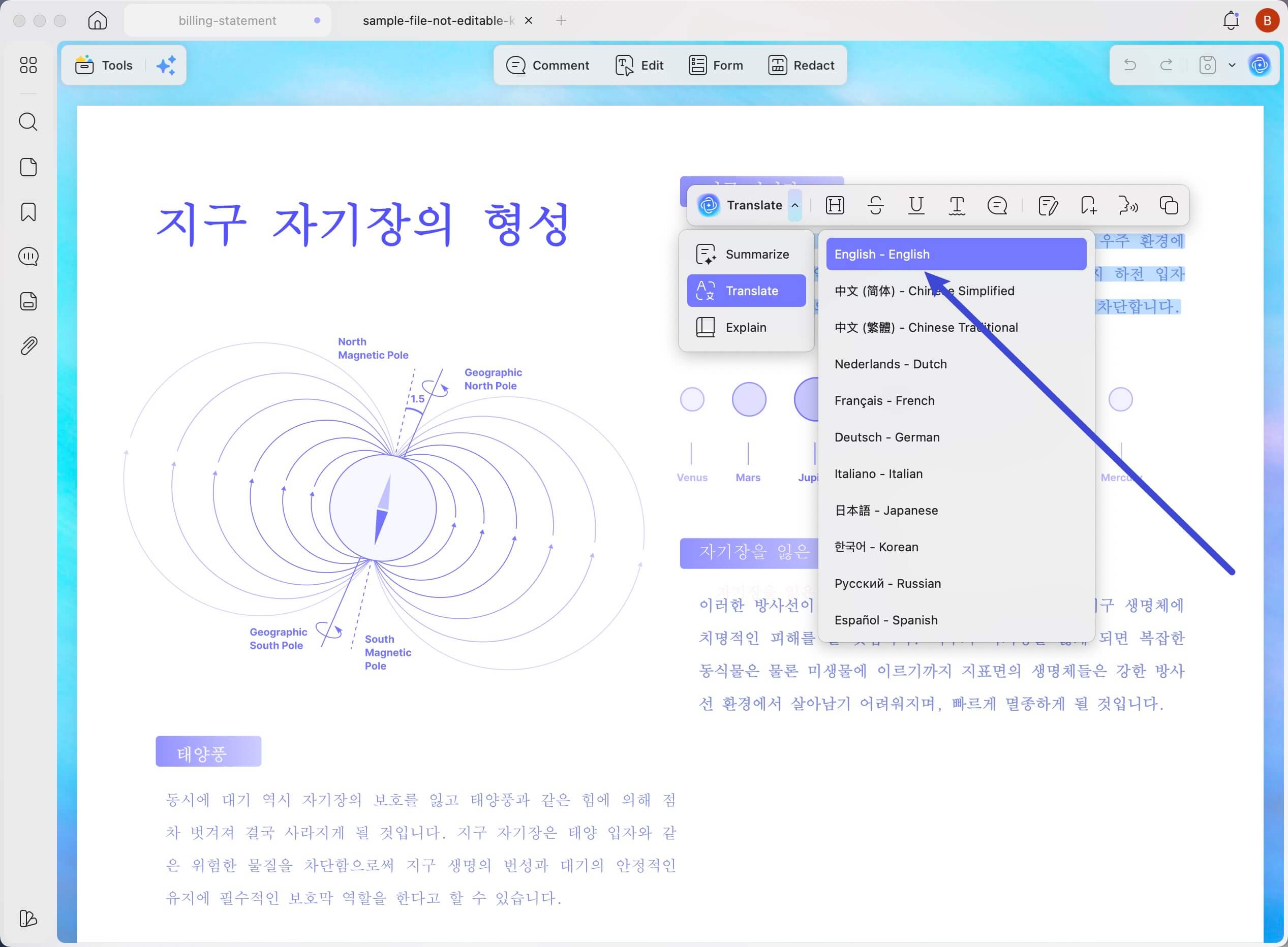Enter Comment mode
The height and width of the screenshot is (947, 1288).
pos(547,66)
